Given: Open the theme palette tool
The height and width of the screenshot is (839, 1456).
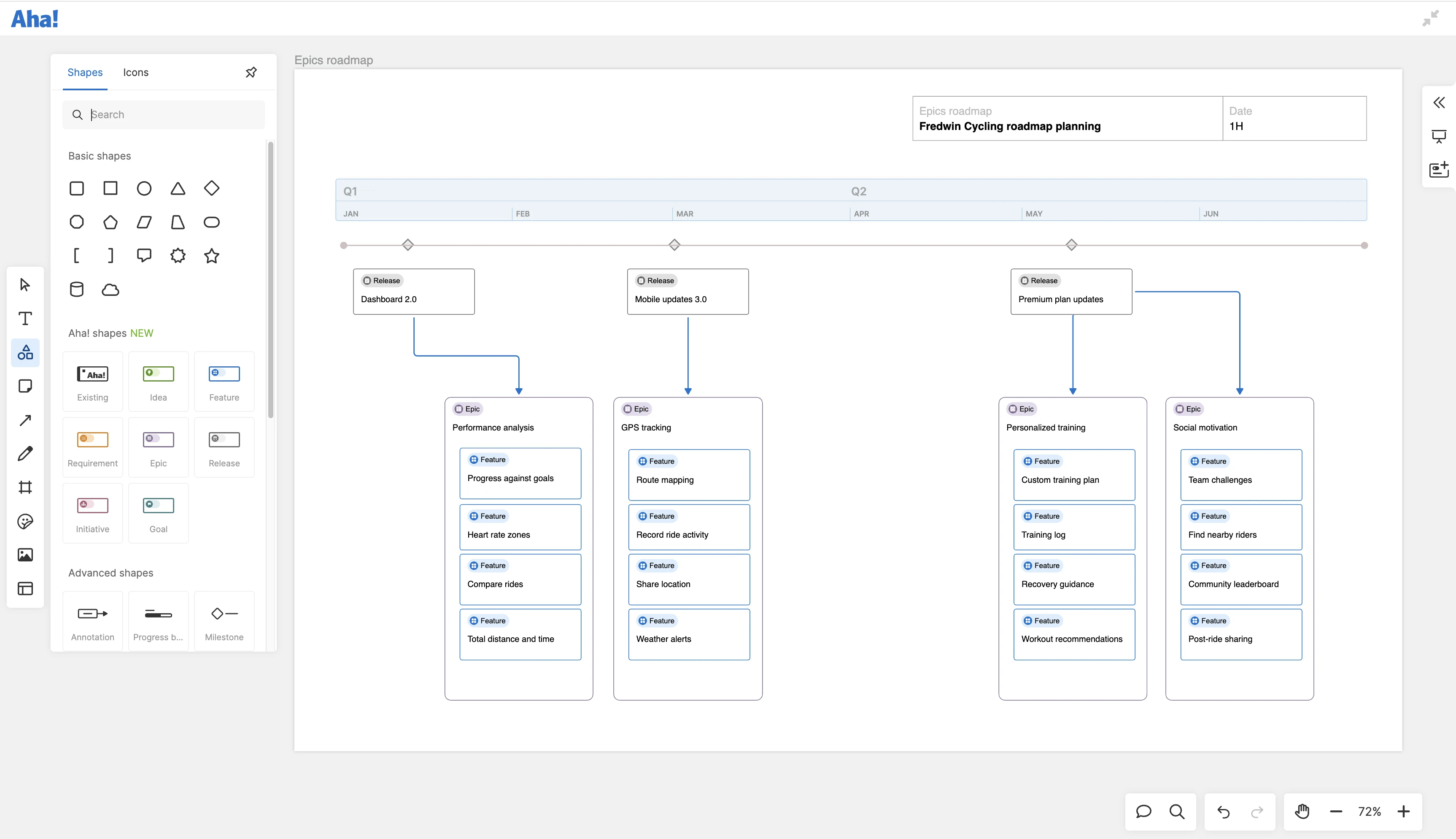Looking at the screenshot, I should tap(25, 522).
